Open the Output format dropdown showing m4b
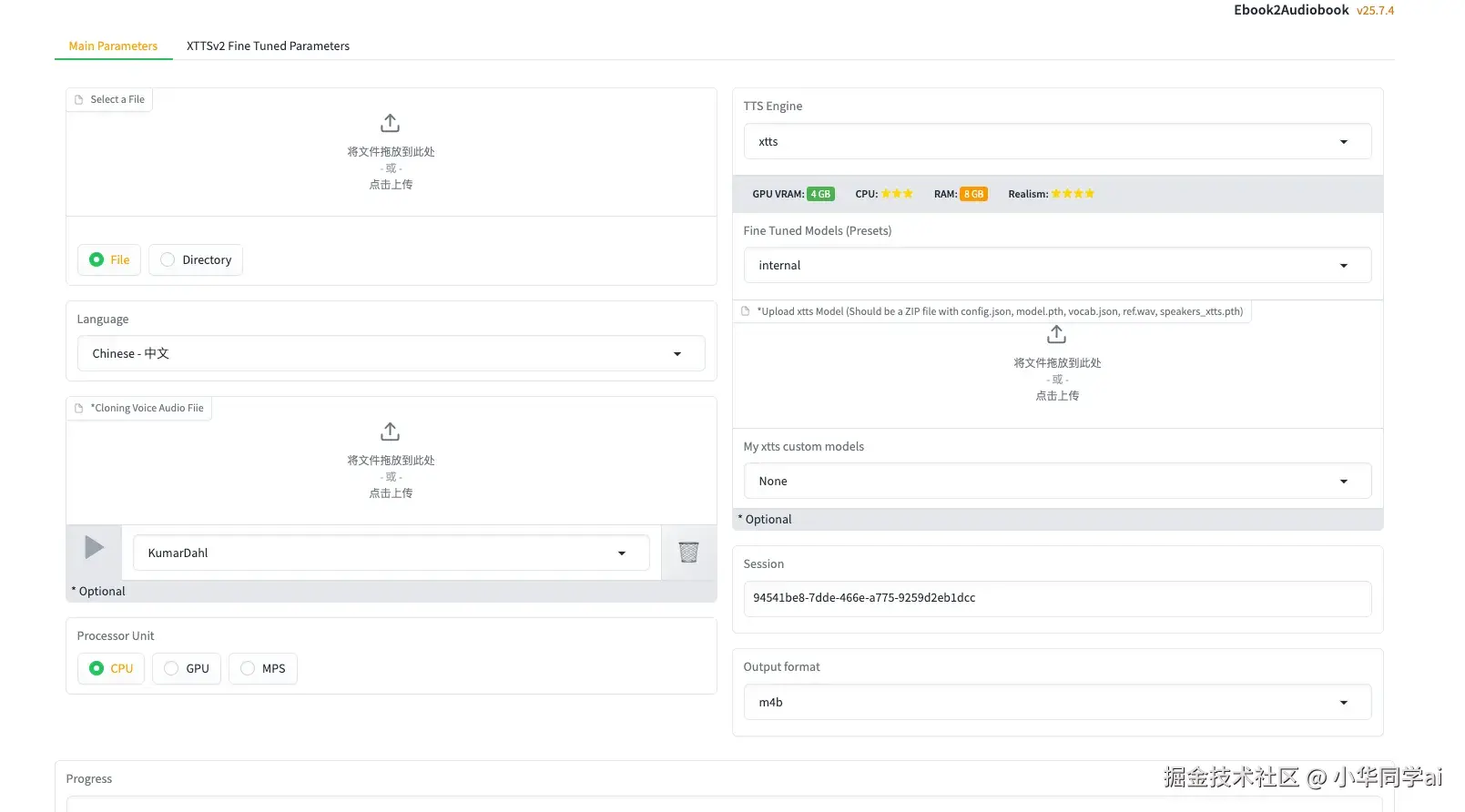The image size is (1465, 812). tap(1057, 702)
